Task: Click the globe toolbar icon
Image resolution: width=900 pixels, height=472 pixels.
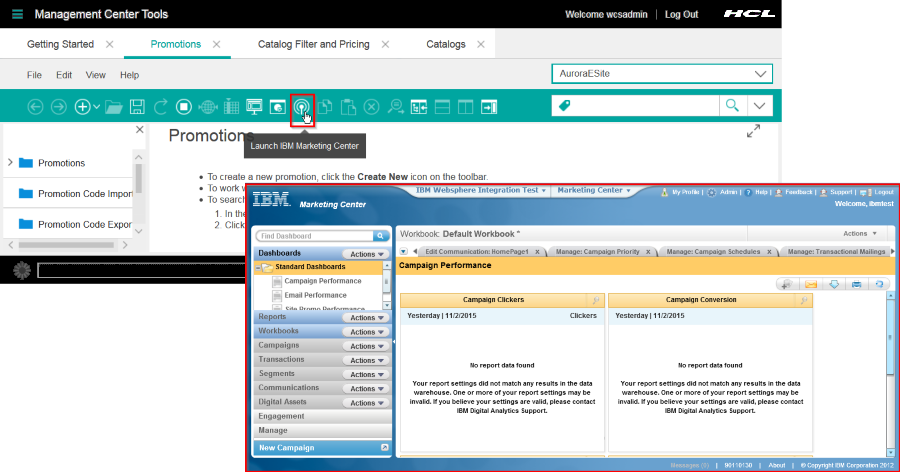Action: 208,107
